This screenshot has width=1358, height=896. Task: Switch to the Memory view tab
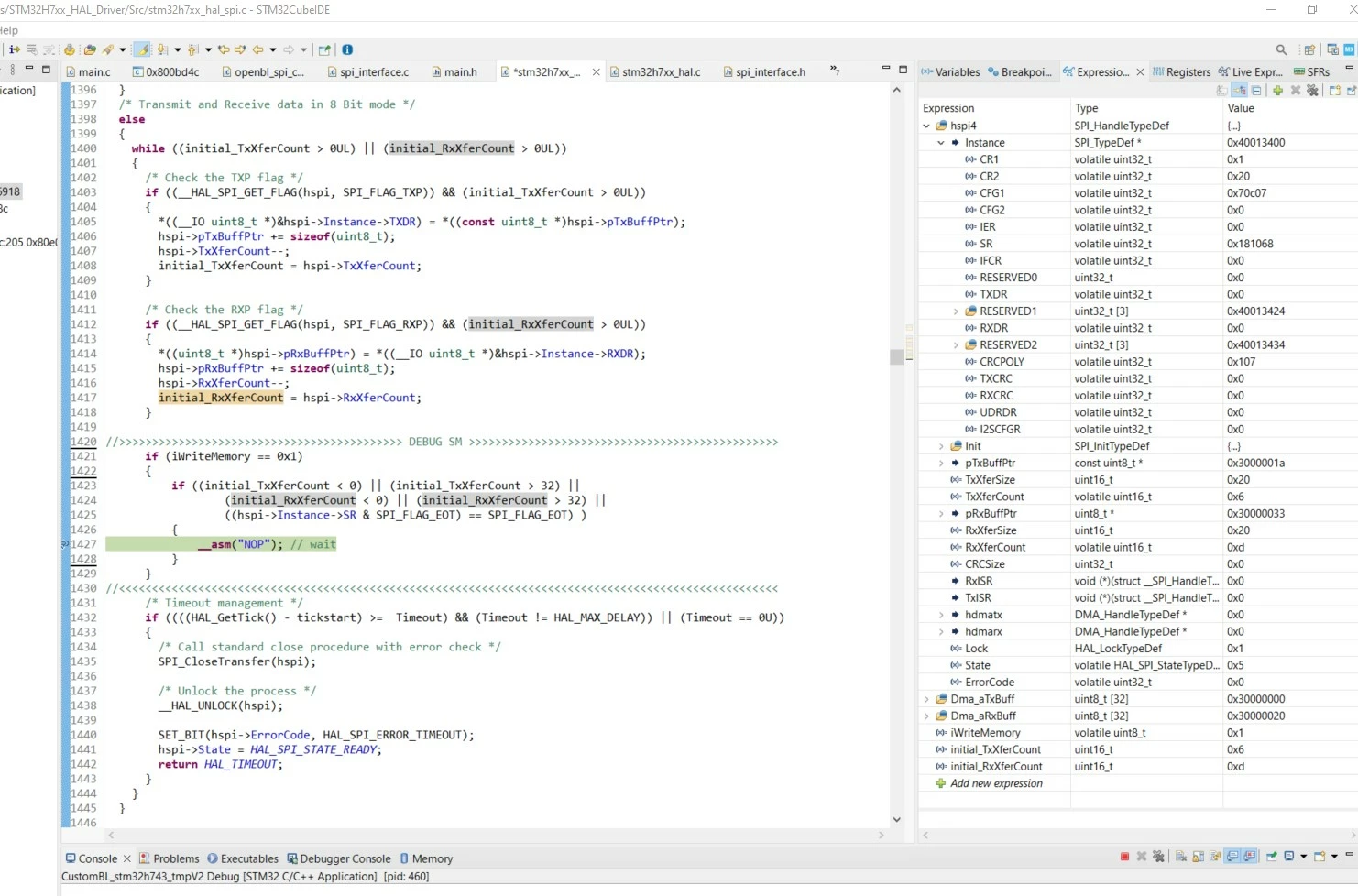pos(426,858)
